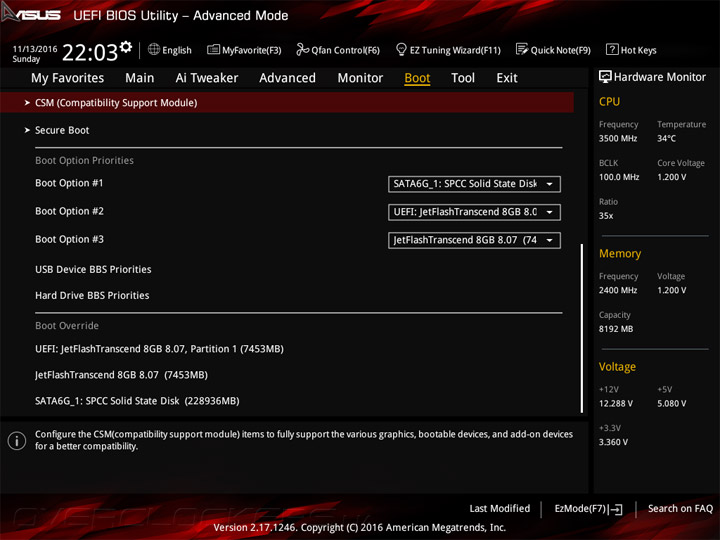Click +3.3V reading 3.360 V
This screenshot has height=540, width=720.
613,442
